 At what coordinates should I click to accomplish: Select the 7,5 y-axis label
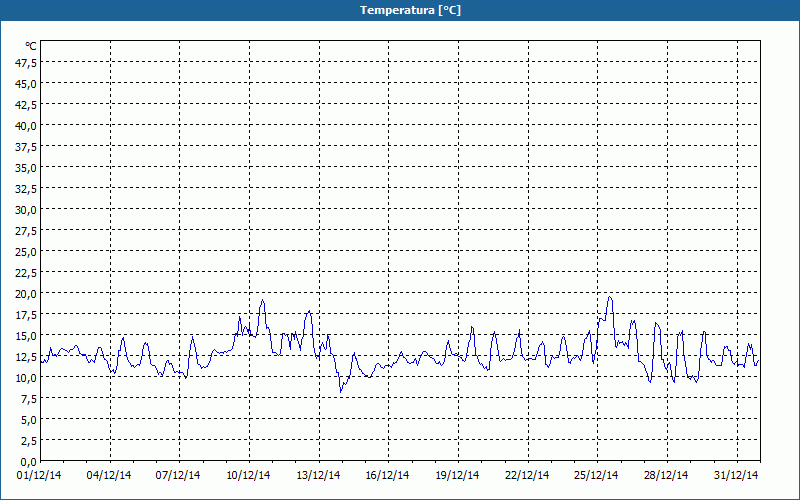[29, 399]
